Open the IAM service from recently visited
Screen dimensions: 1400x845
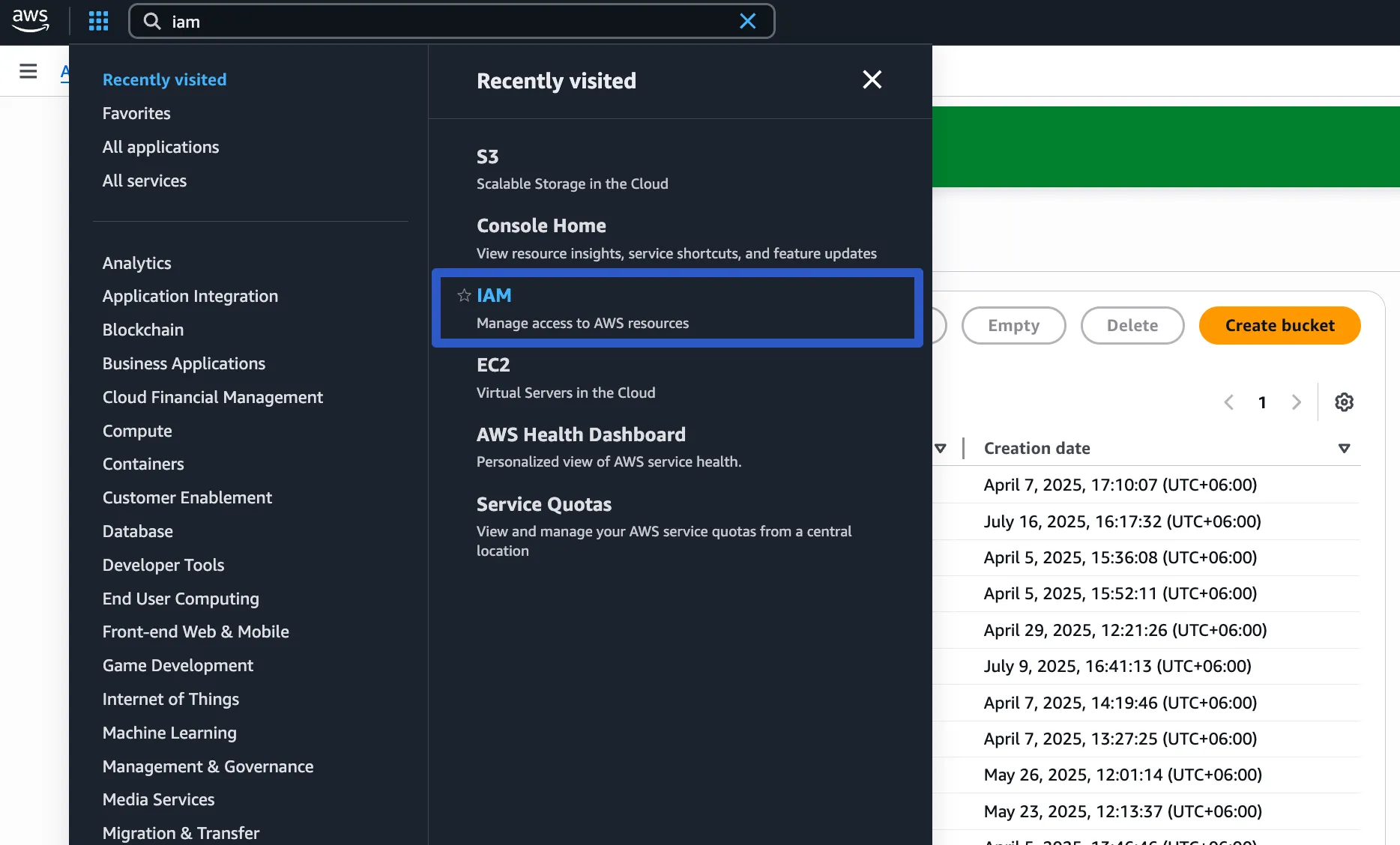click(494, 295)
